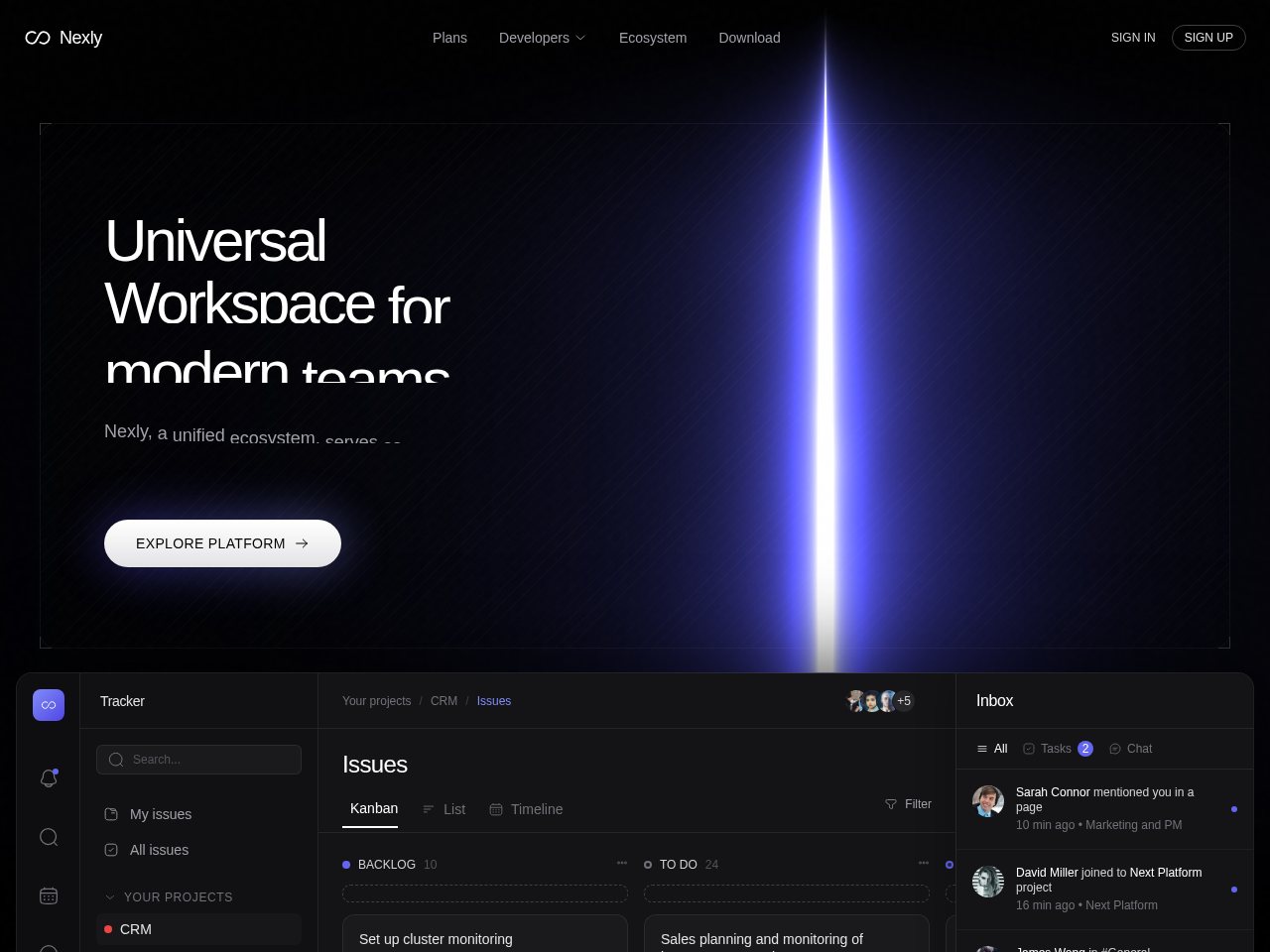Collapse the Your Projects section
Viewport: 1270px width, 952px height.
click(x=110, y=897)
